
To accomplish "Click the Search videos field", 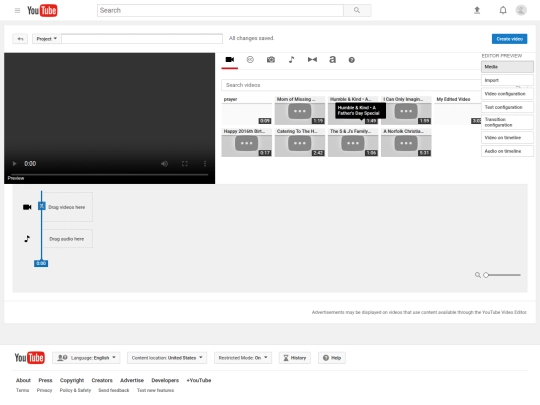I will 351,85.
